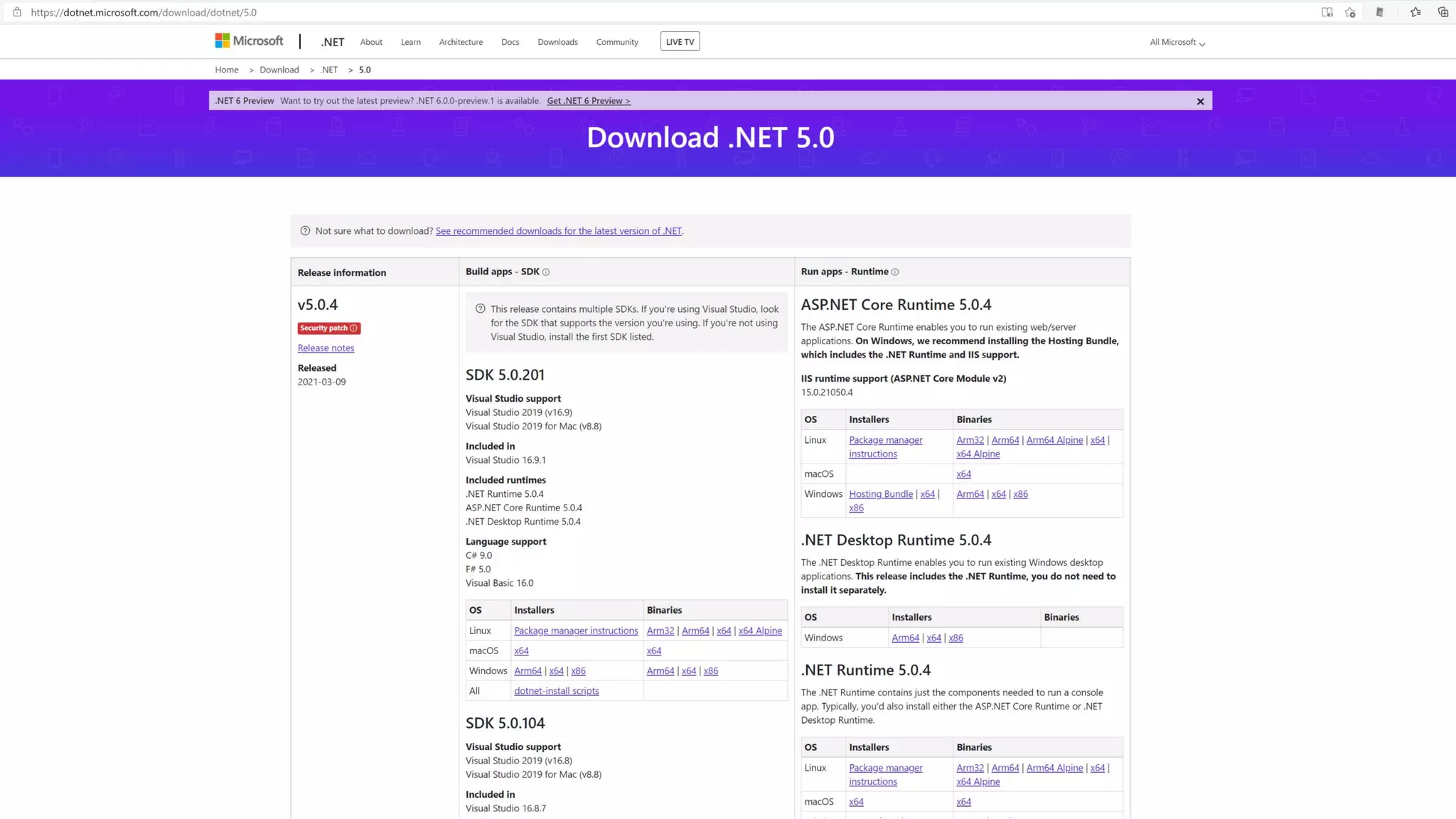Viewport: 1456px width, 819px height.
Task: Click the Security patch info icon
Action: 353,328
